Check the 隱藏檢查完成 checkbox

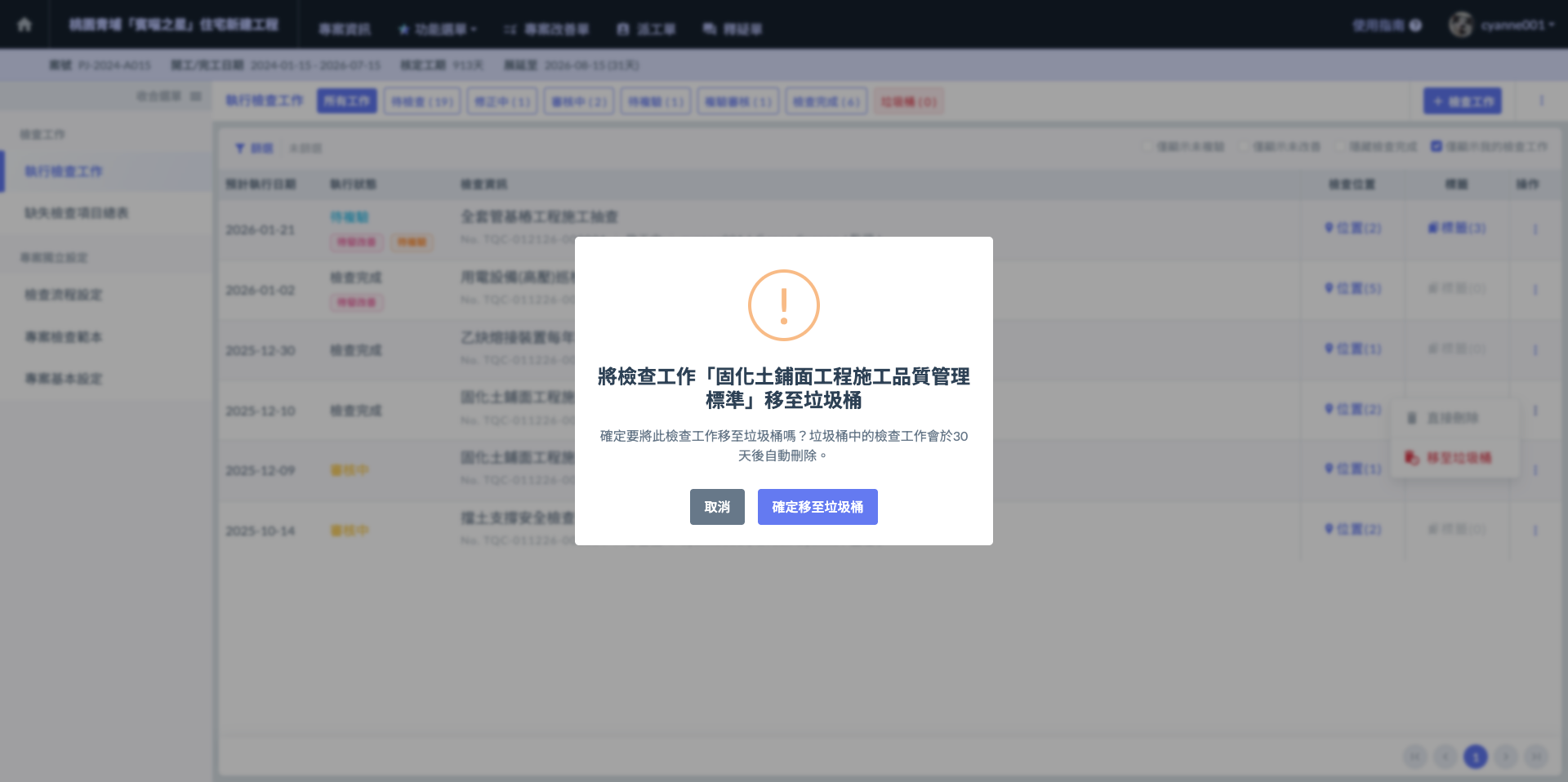point(1339,146)
